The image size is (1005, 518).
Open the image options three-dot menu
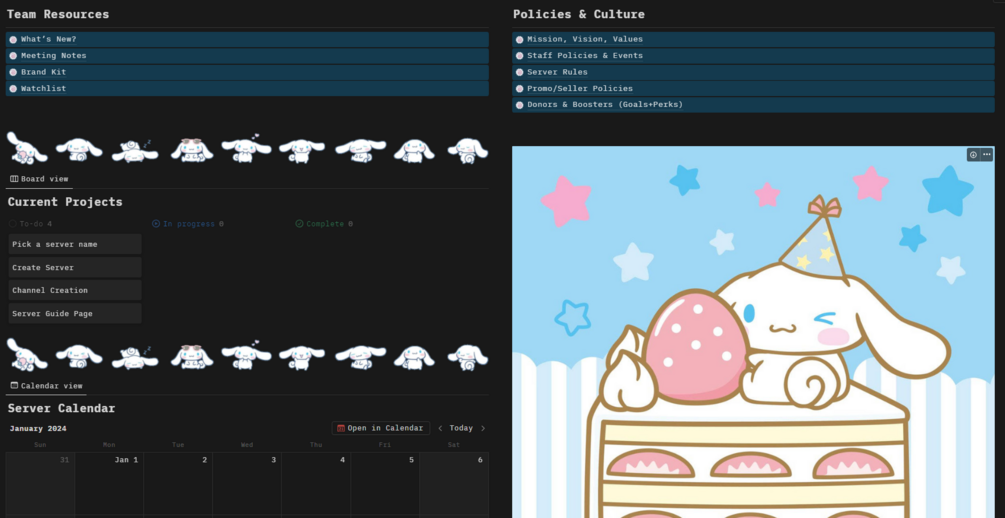point(986,155)
